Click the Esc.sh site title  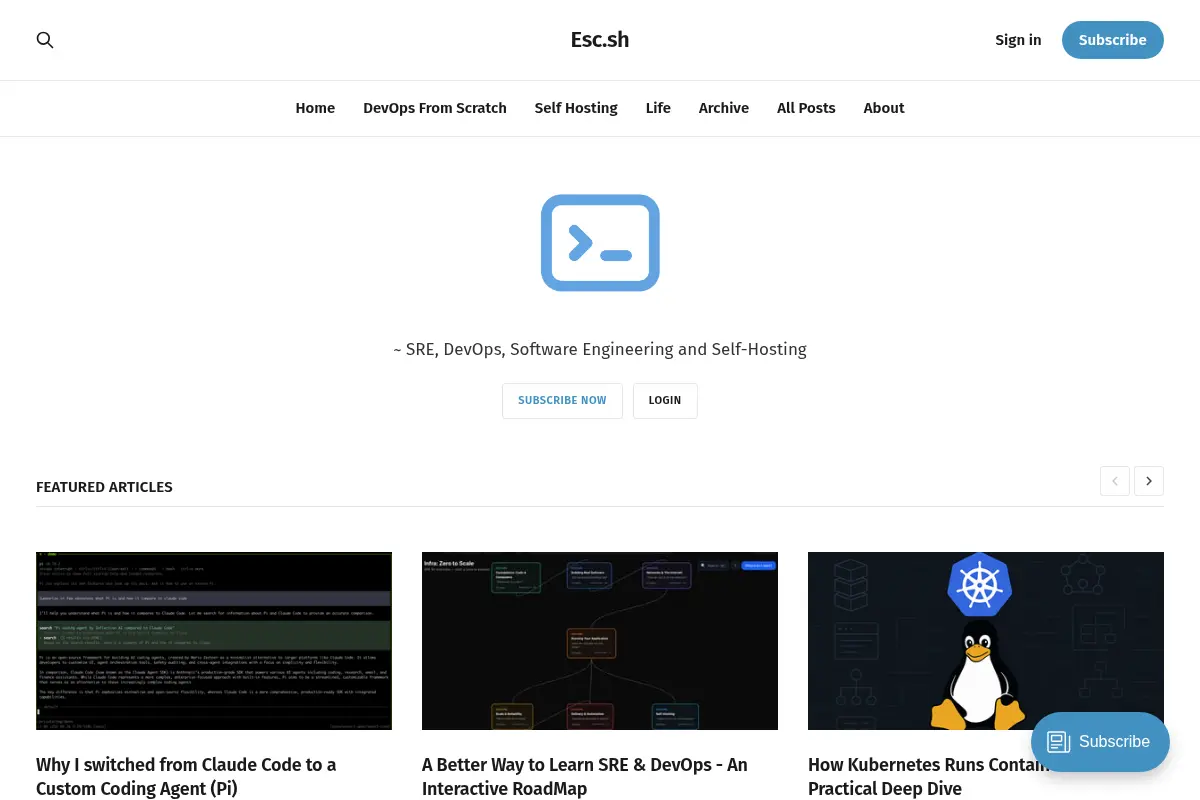pyautogui.click(x=600, y=40)
